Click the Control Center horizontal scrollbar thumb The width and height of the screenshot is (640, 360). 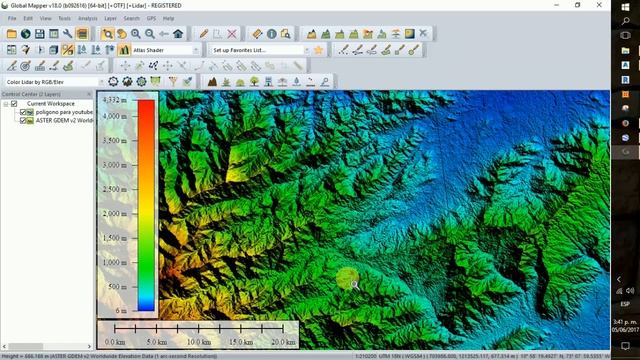(26, 346)
